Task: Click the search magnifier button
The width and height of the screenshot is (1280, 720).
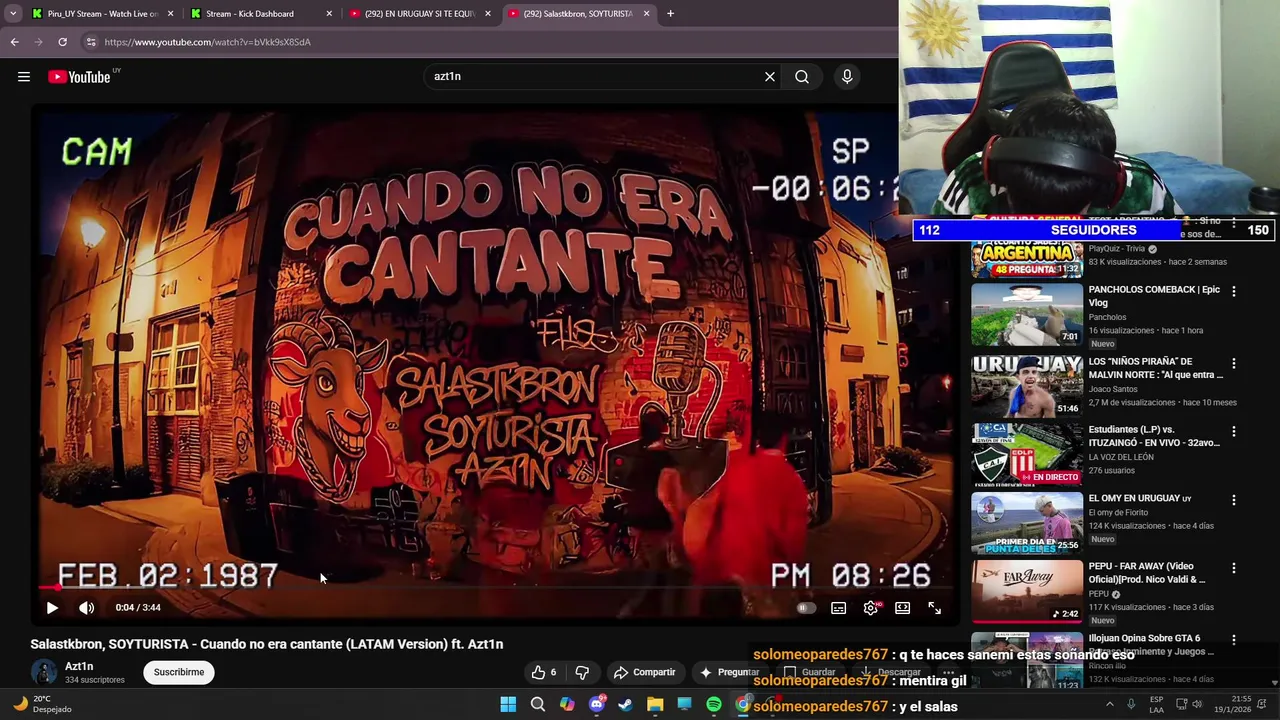Action: pos(802,76)
